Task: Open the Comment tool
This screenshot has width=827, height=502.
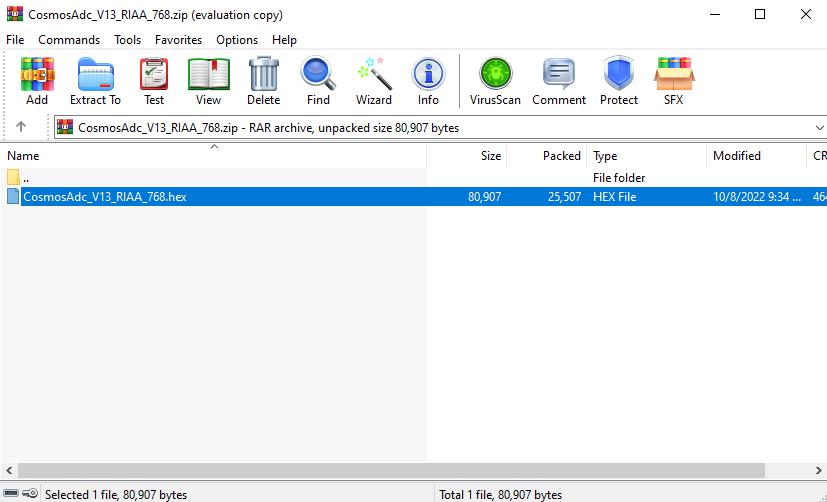Action: [559, 74]
